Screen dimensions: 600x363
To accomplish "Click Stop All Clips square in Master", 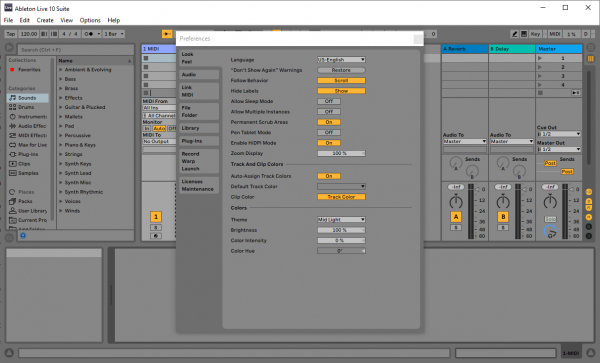I will [540, 93].
